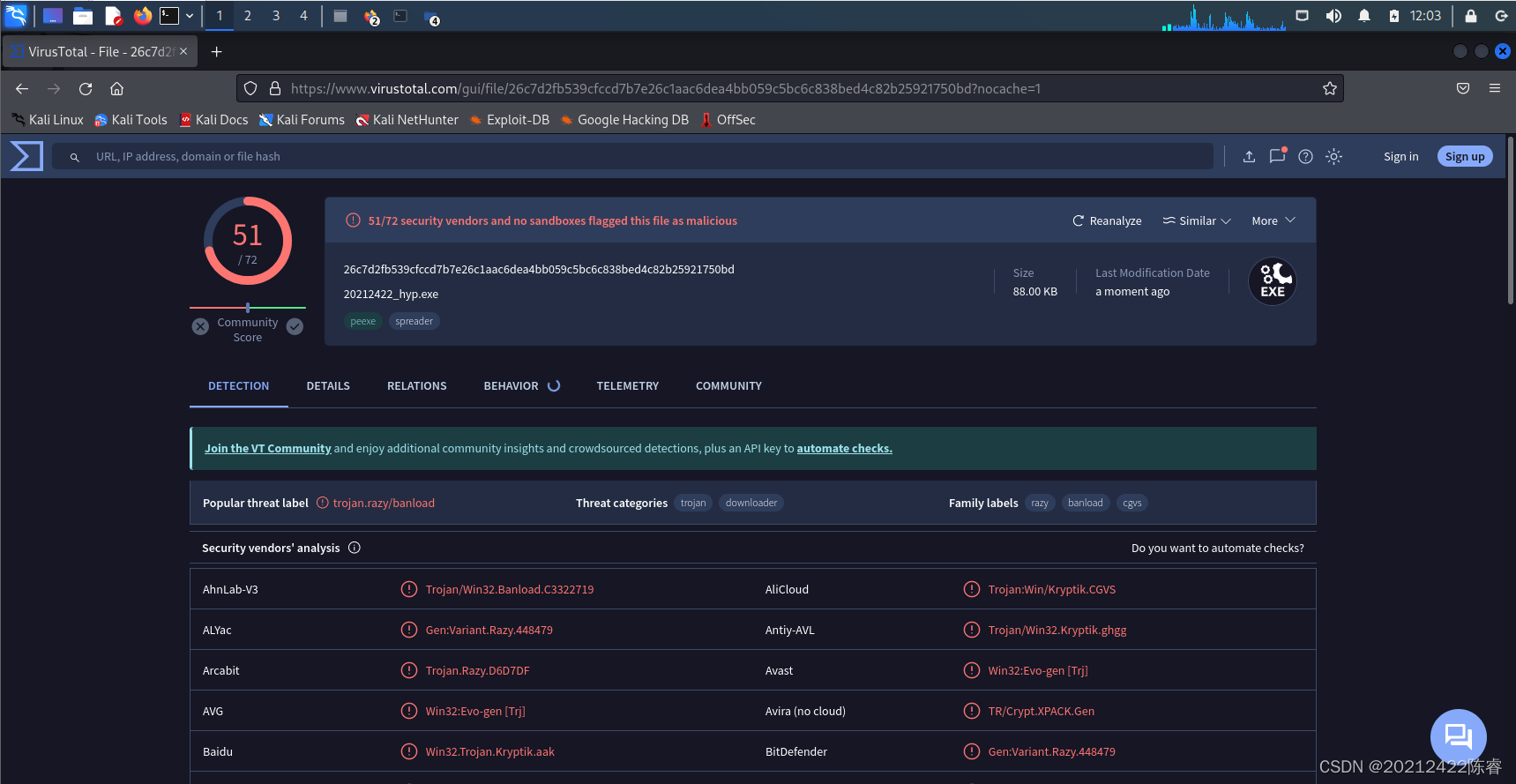
Task: Switch to the RELATIONS tab
Action: (x=417, y=386)
